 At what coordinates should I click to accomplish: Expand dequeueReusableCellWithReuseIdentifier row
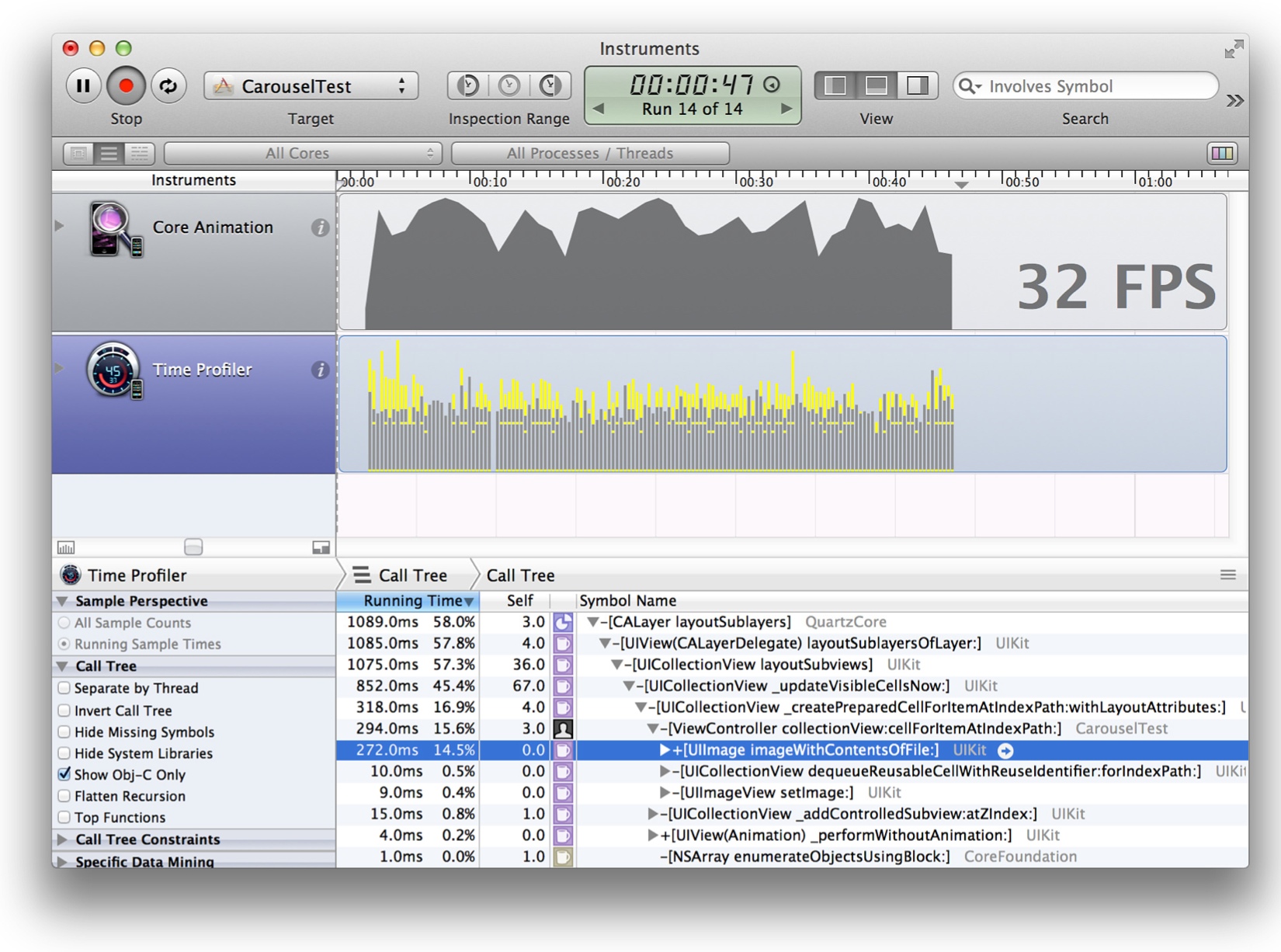click(665, 771)
